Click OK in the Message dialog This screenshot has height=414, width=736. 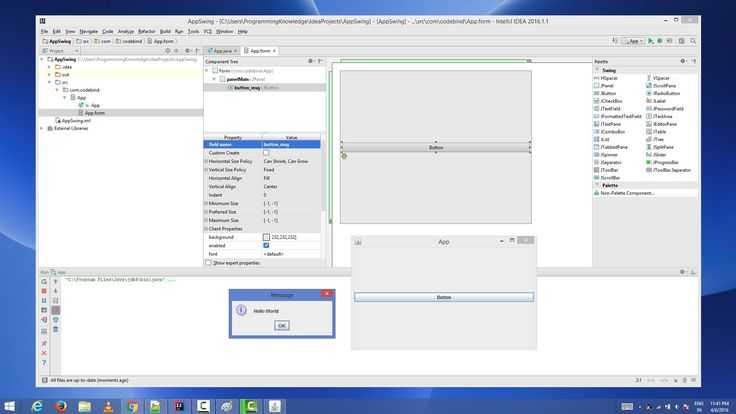pos(282,325)
